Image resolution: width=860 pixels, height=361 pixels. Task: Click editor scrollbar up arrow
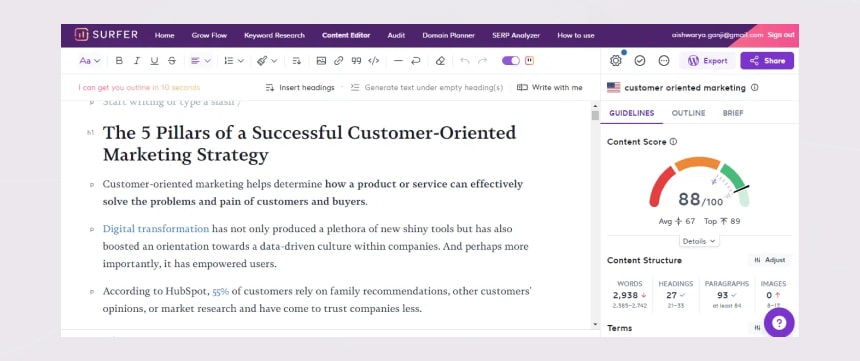(595, 106)
